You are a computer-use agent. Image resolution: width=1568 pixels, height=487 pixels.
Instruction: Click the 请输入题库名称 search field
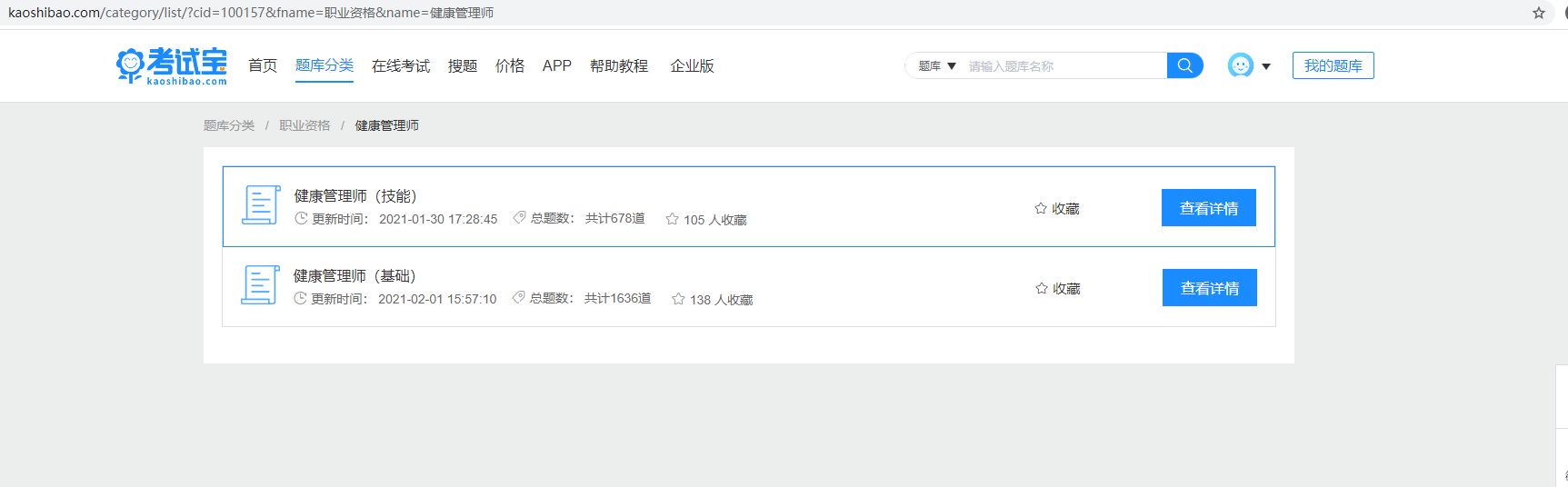[1064, 65]
